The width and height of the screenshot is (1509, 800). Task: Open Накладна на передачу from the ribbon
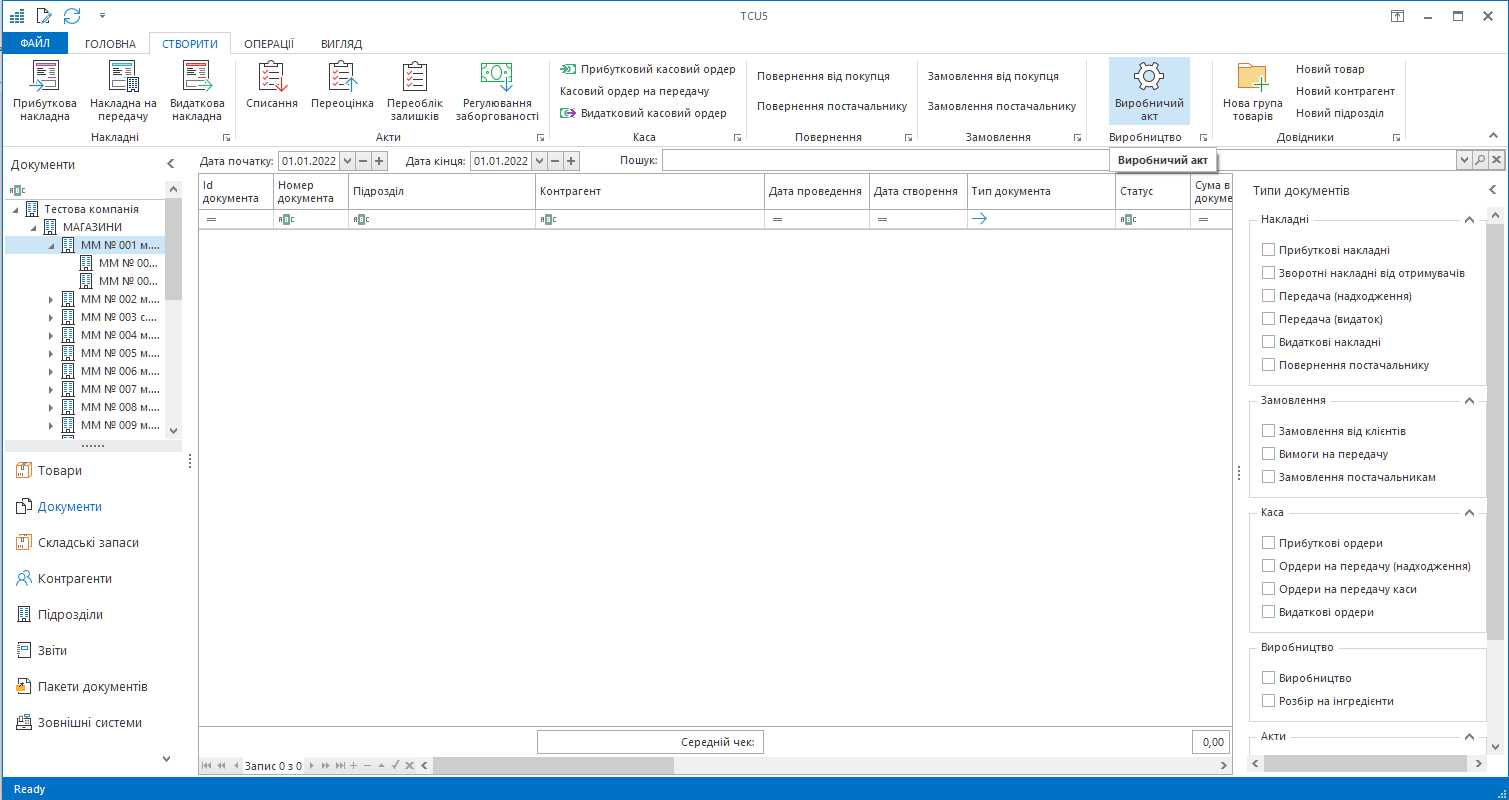(x=123, y=91)
